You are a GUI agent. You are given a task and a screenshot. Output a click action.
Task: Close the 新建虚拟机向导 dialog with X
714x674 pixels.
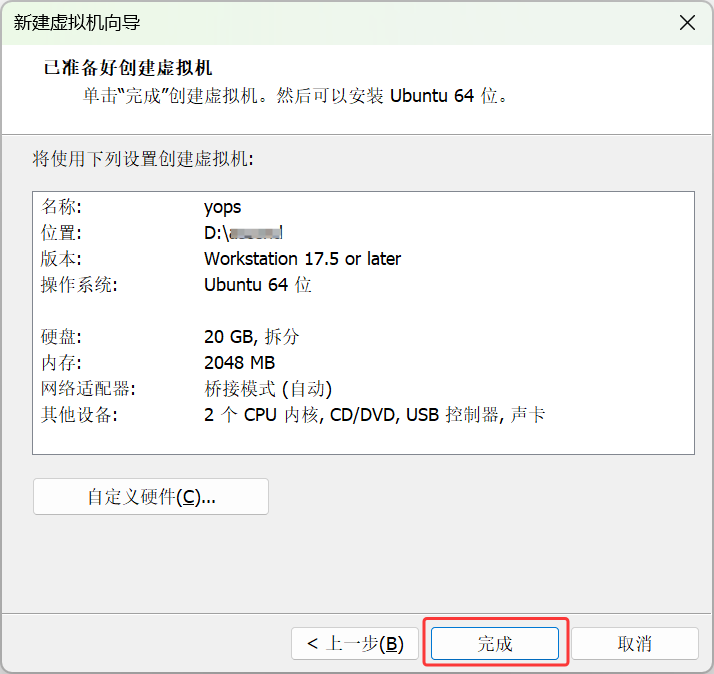(687, 23)
